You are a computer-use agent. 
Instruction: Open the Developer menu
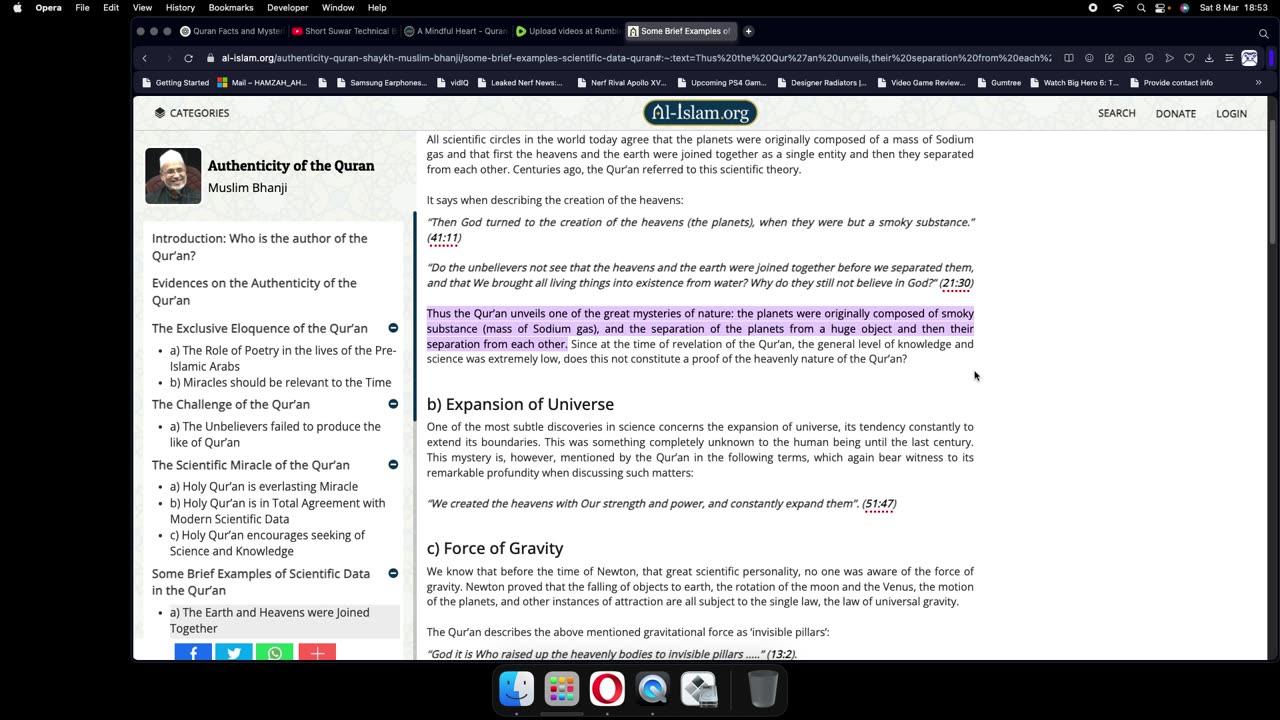pyautogui.click(x=287, y=8)
